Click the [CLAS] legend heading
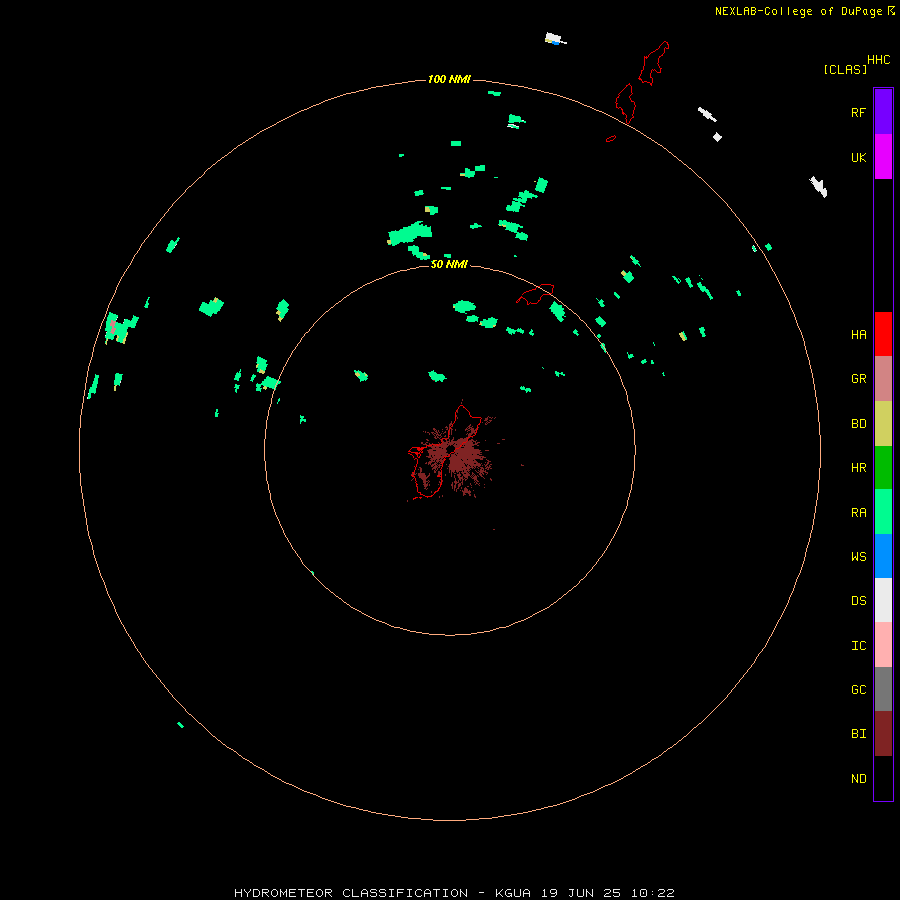Image resolution: width=900 pixels, height=900 pixels. coord(845,69)
